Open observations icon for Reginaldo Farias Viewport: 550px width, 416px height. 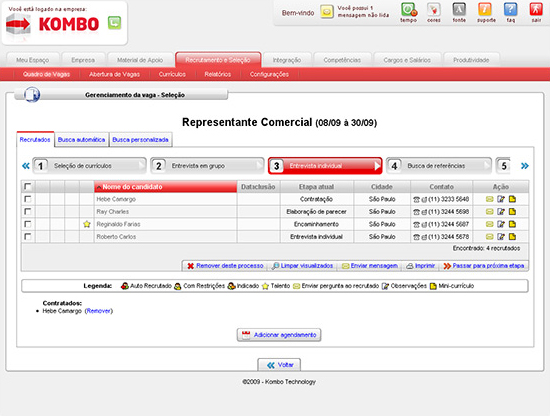click(x=501, y=224)
